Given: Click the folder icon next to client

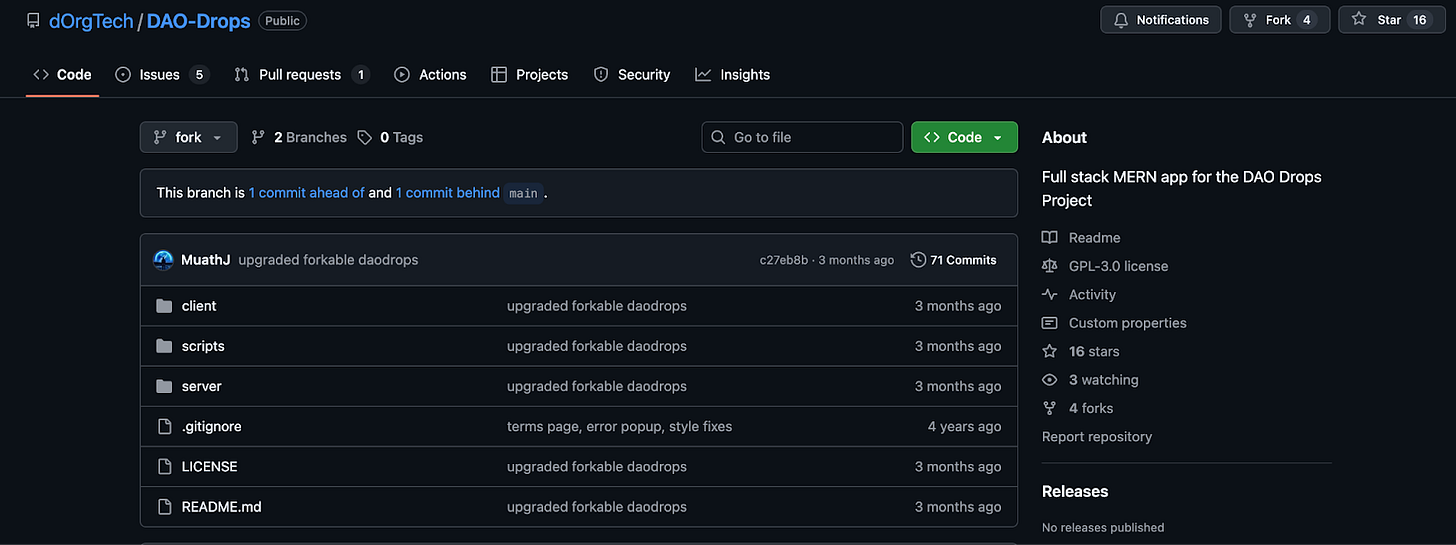Looking at the screenshot, I should coord(164,306).
